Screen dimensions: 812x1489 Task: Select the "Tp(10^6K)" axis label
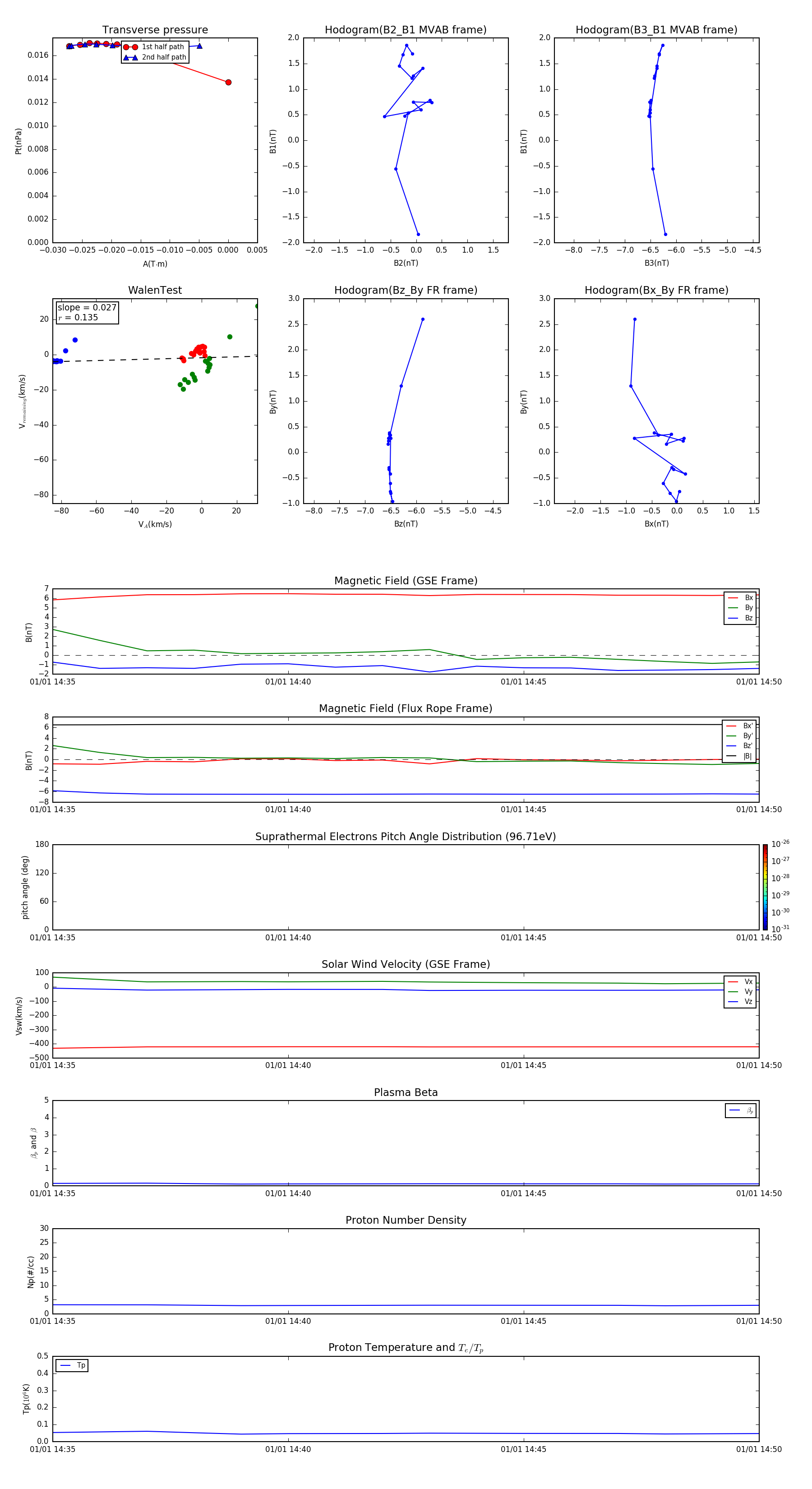click(x=26, y=1399)
